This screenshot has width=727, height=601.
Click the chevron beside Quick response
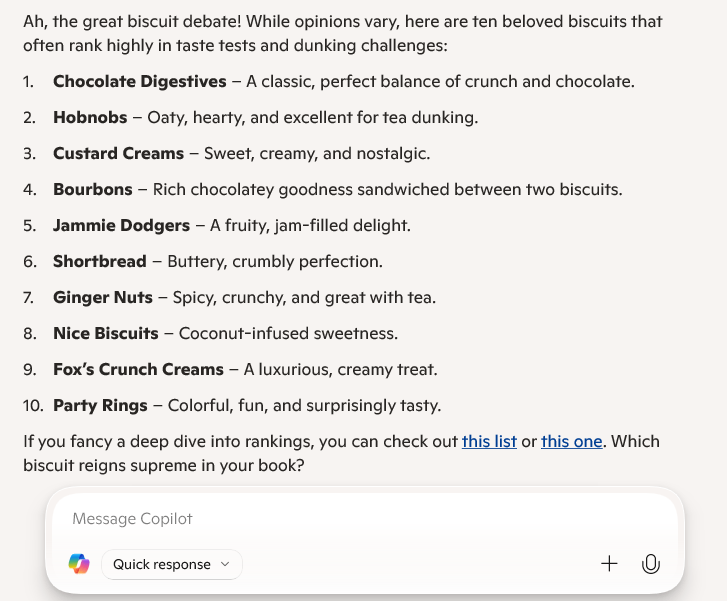225,564
